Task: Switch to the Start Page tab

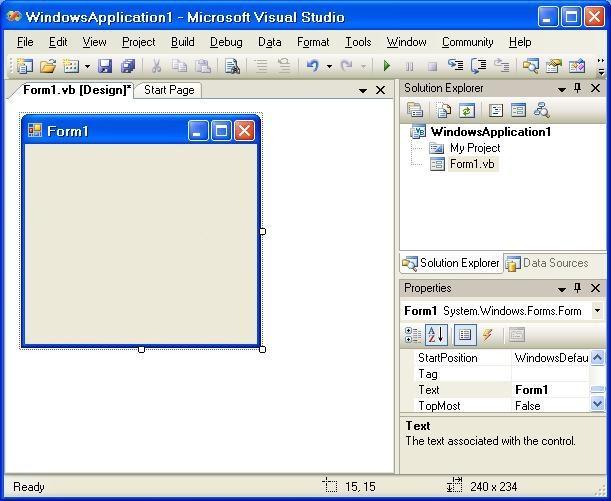Action: point(169,90)
